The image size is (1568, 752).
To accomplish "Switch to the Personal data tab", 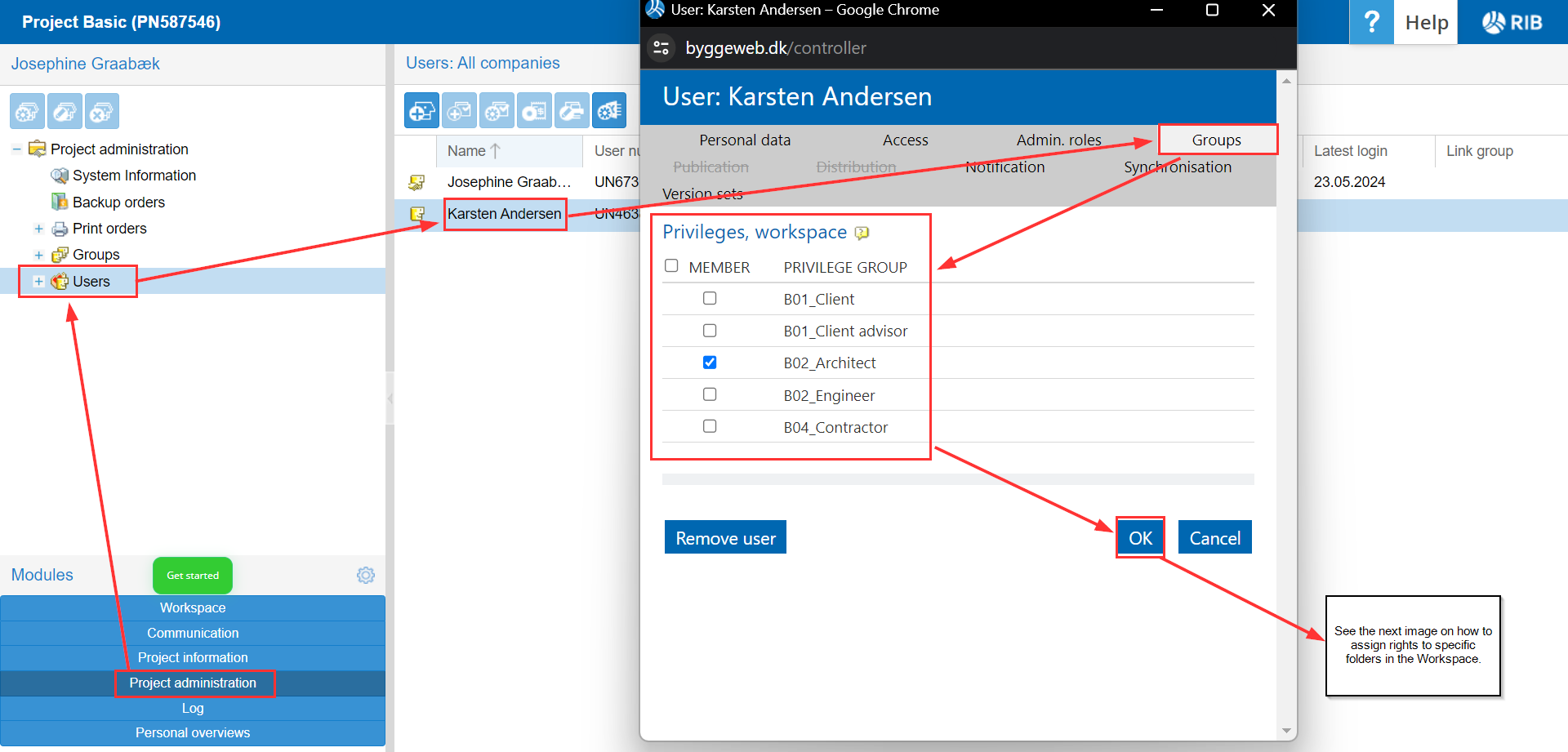I will 744,140.
